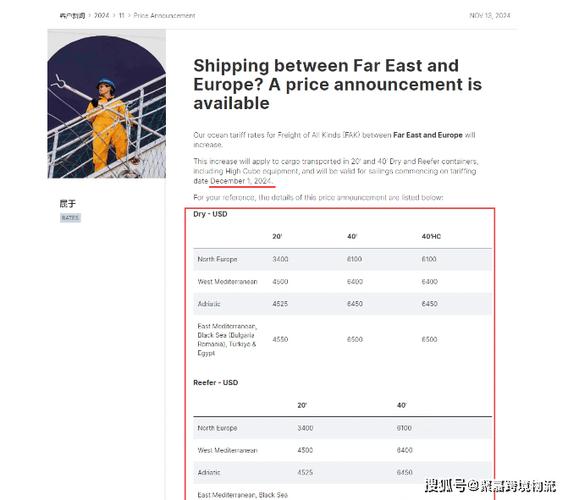Select the Price Announcement breadcrumb

tap(164, 16)
